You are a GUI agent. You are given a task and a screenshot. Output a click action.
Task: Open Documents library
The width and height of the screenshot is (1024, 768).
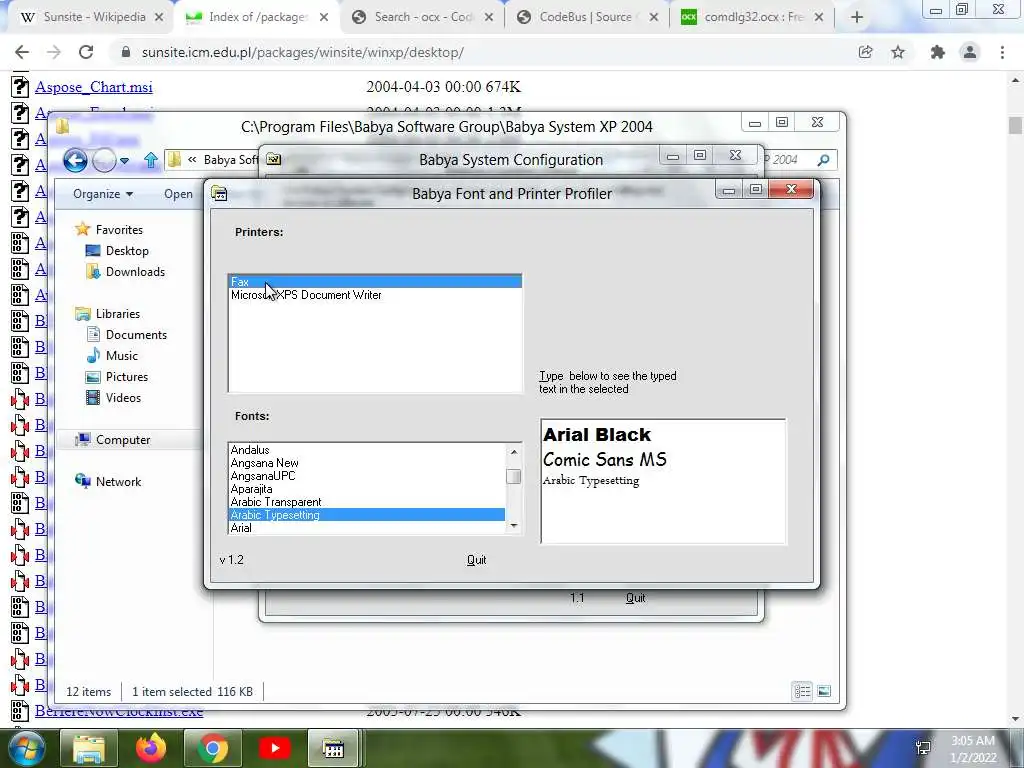tap(127, 335)
